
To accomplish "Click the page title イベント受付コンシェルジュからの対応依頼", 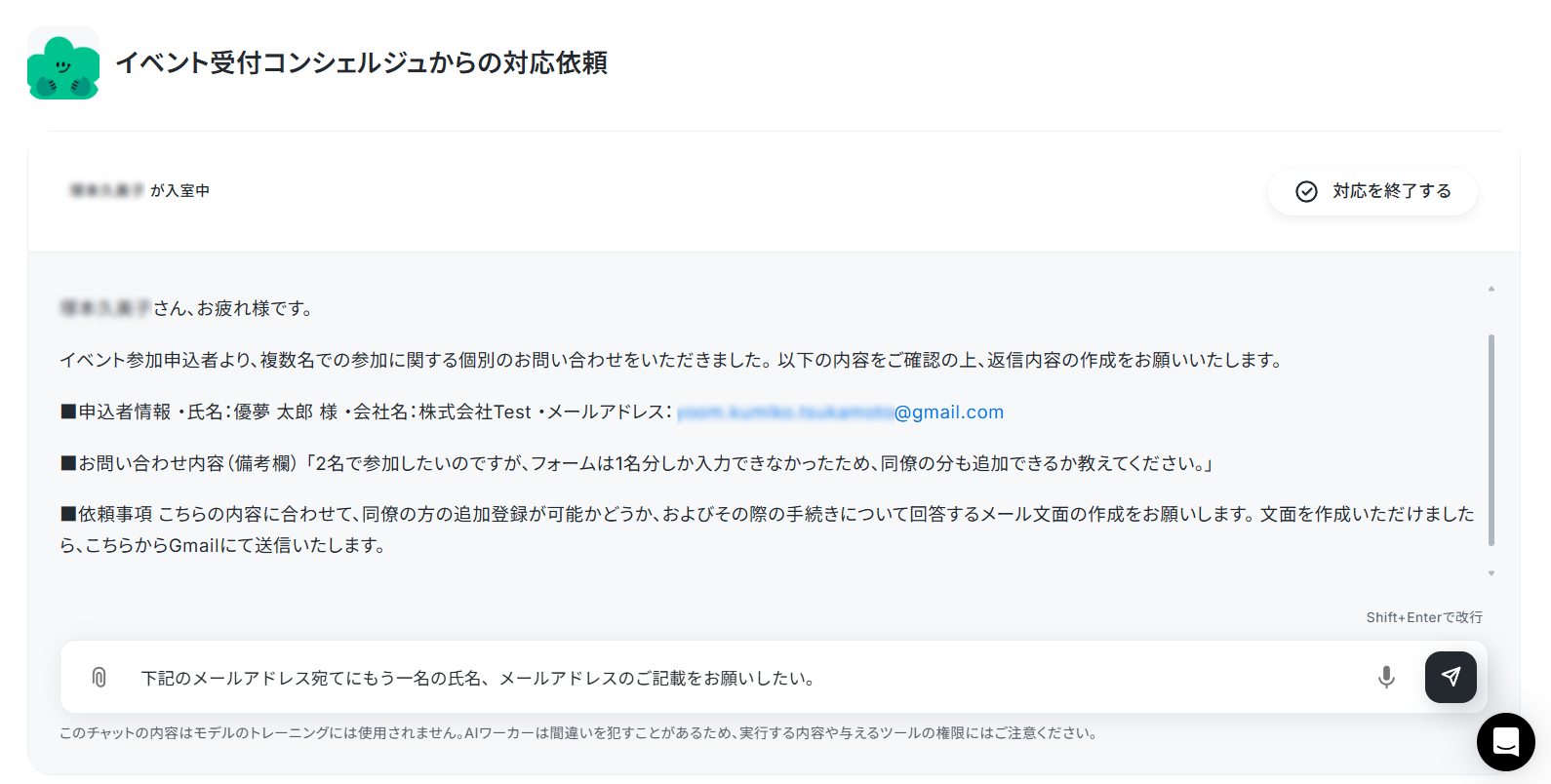I will click(361, 63).
